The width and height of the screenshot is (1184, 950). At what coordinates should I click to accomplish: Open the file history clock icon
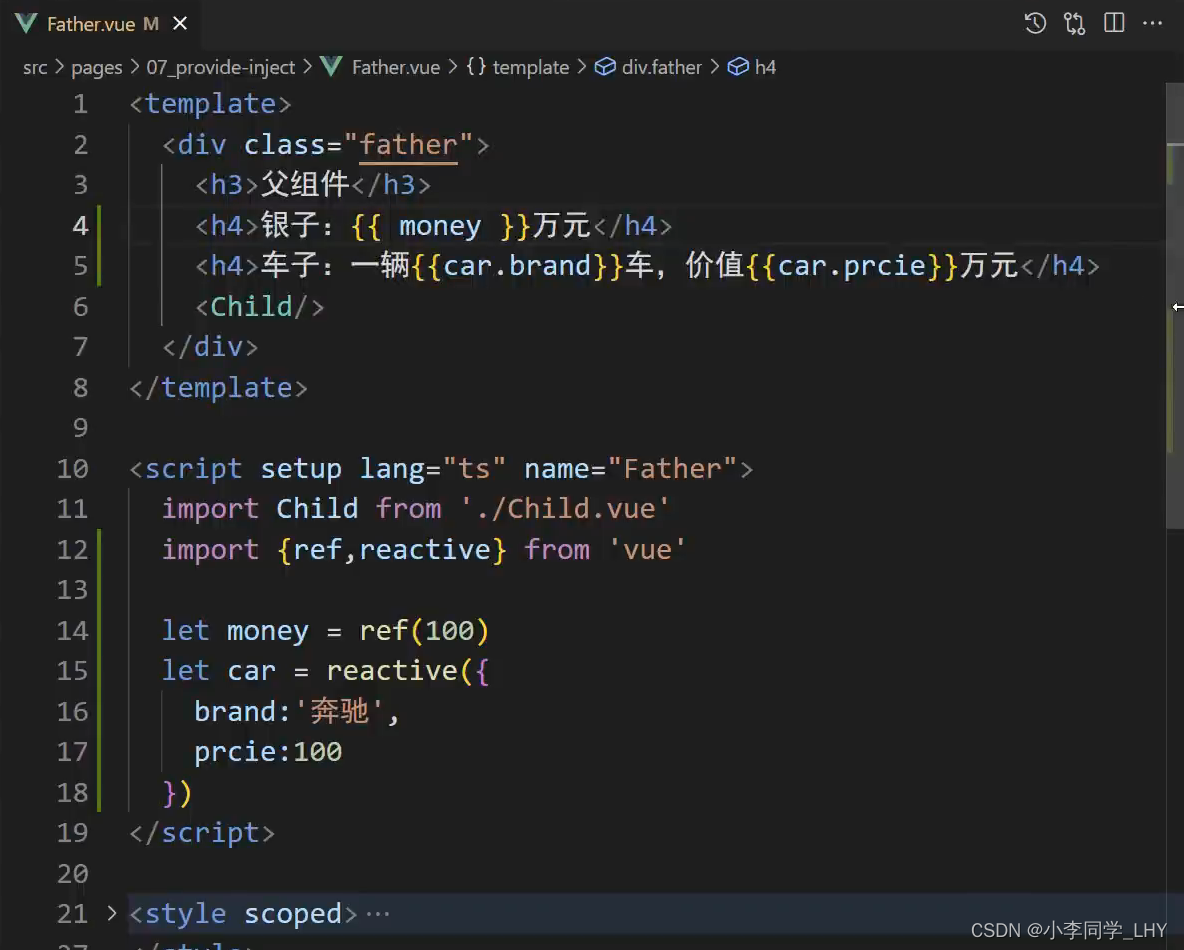pos(1035,24)
